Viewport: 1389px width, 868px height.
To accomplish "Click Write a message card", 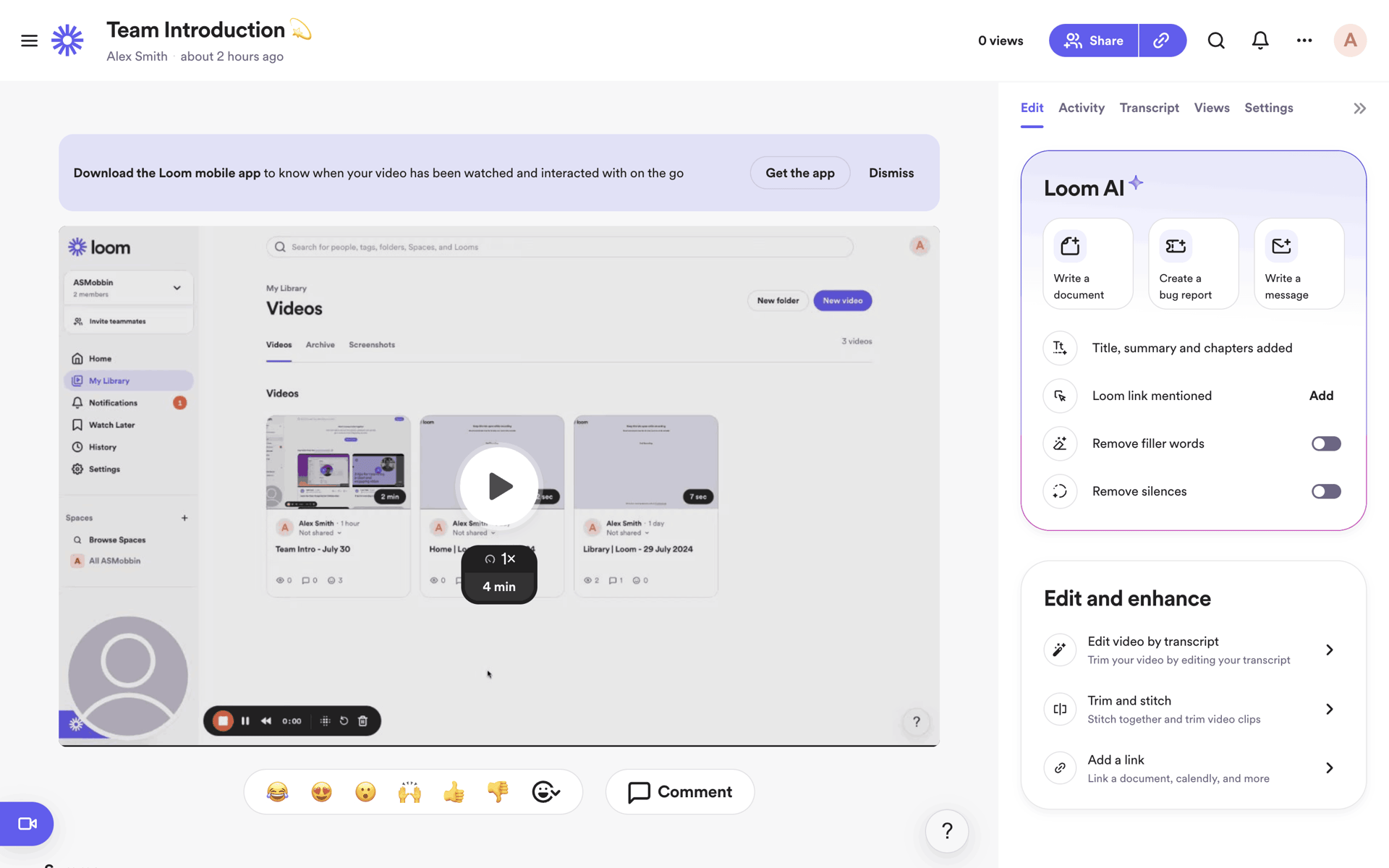I will coord(1299,264).
